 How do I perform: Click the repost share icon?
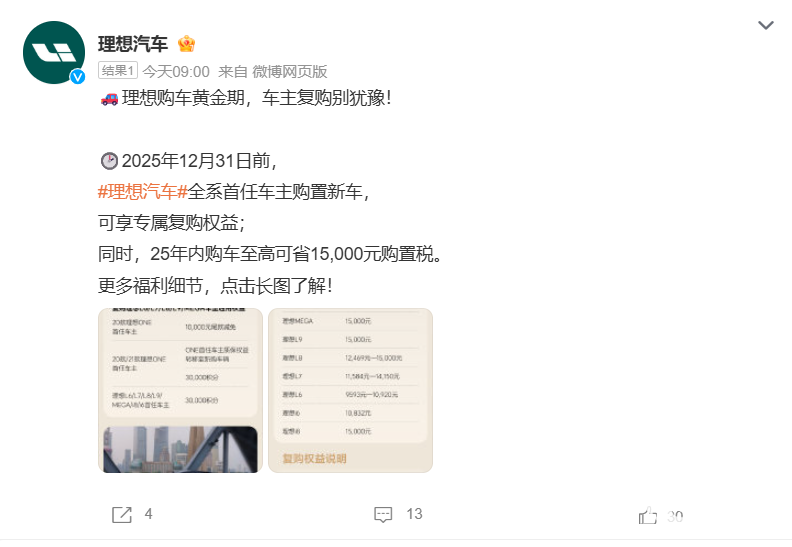(x=122, y=515)
